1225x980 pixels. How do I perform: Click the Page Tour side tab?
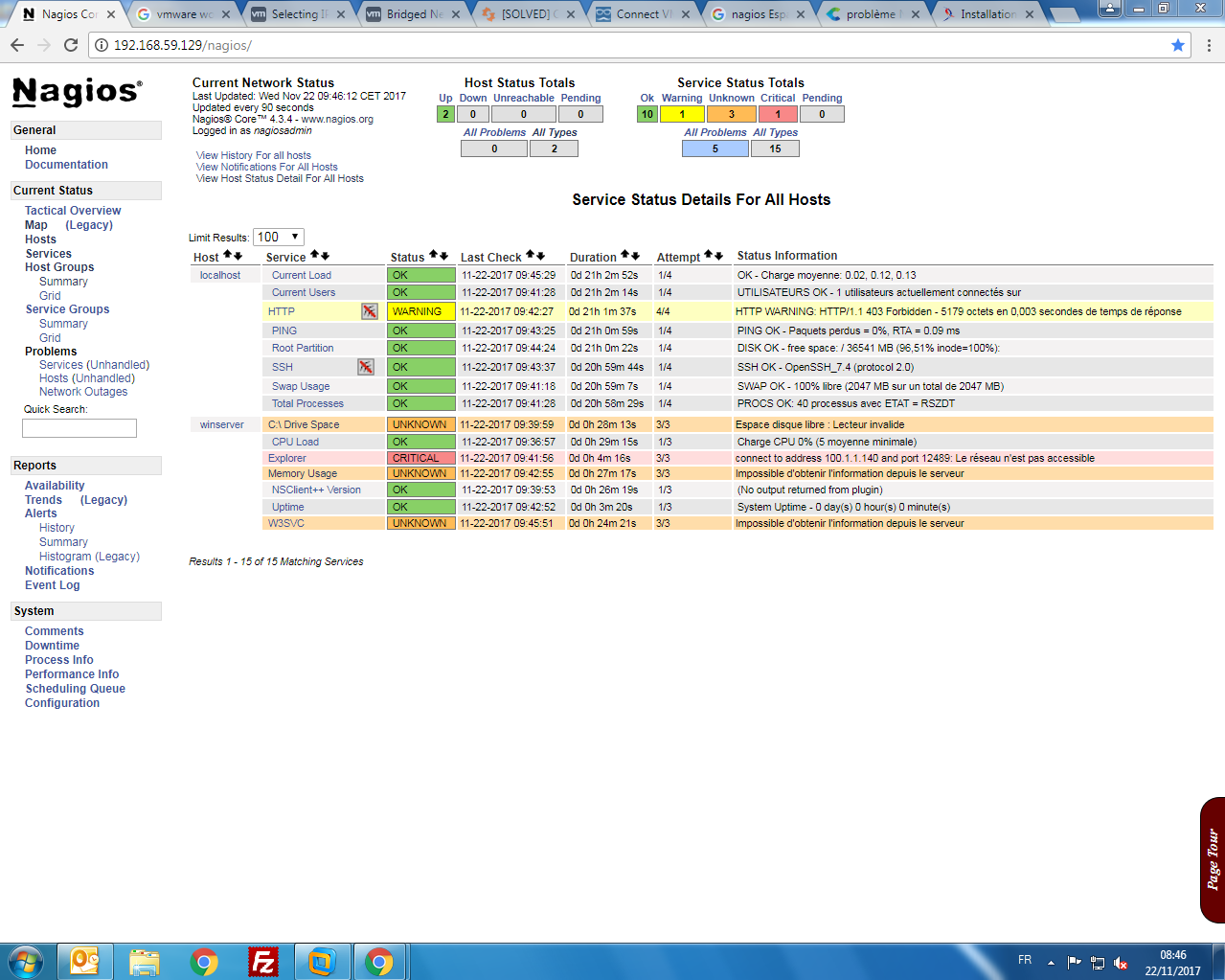click(1212, 859)
